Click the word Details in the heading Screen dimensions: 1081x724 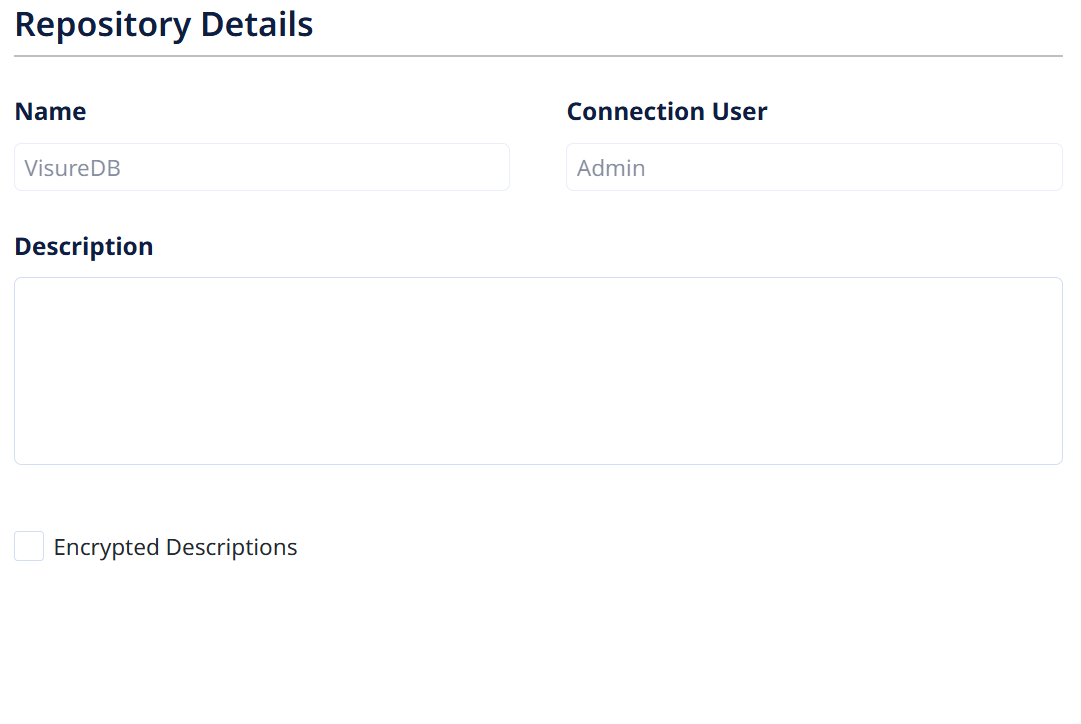click(x=257, y=24)
